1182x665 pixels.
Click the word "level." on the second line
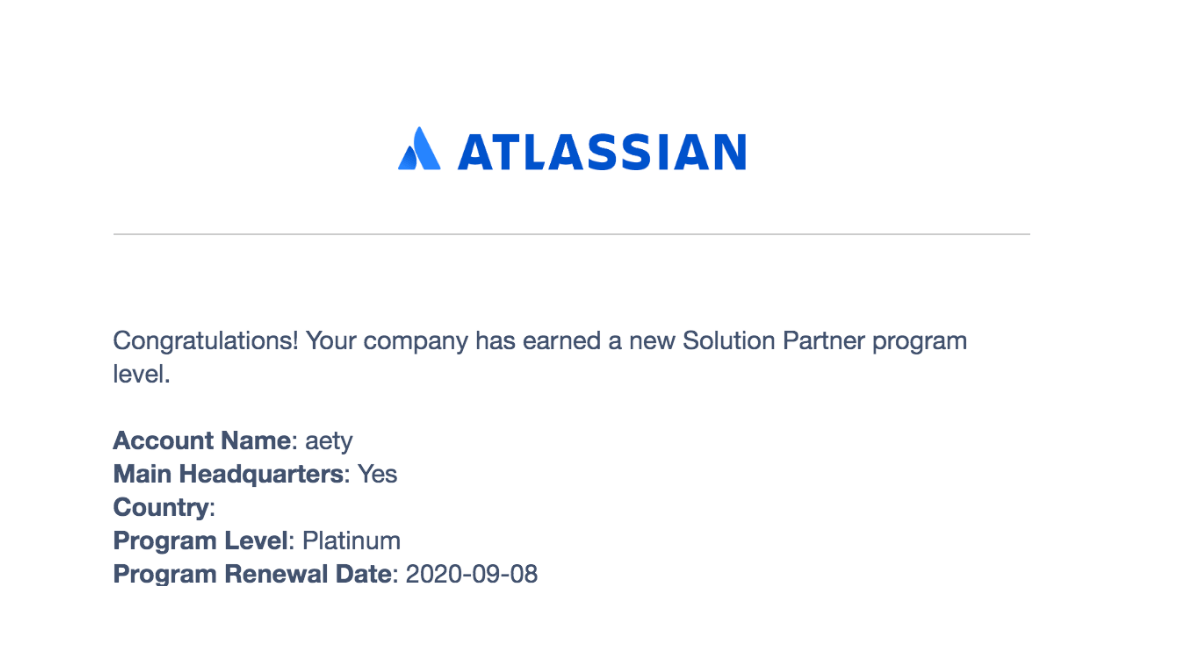point(142,374)
